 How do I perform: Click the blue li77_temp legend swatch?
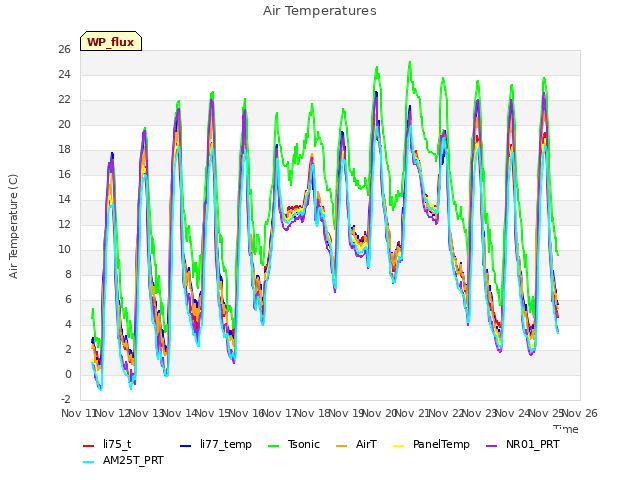[186, 446]
